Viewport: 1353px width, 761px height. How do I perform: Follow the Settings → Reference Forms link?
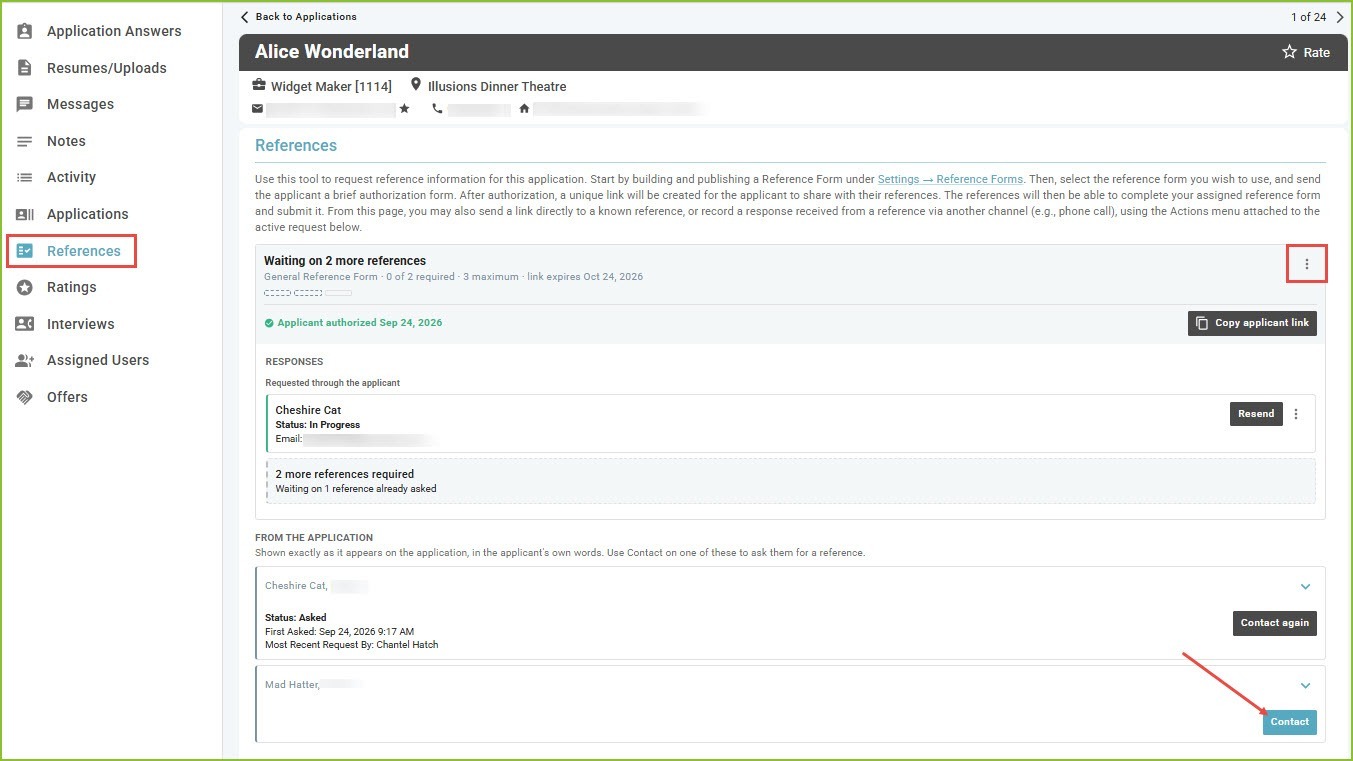(x=950, y=179)
